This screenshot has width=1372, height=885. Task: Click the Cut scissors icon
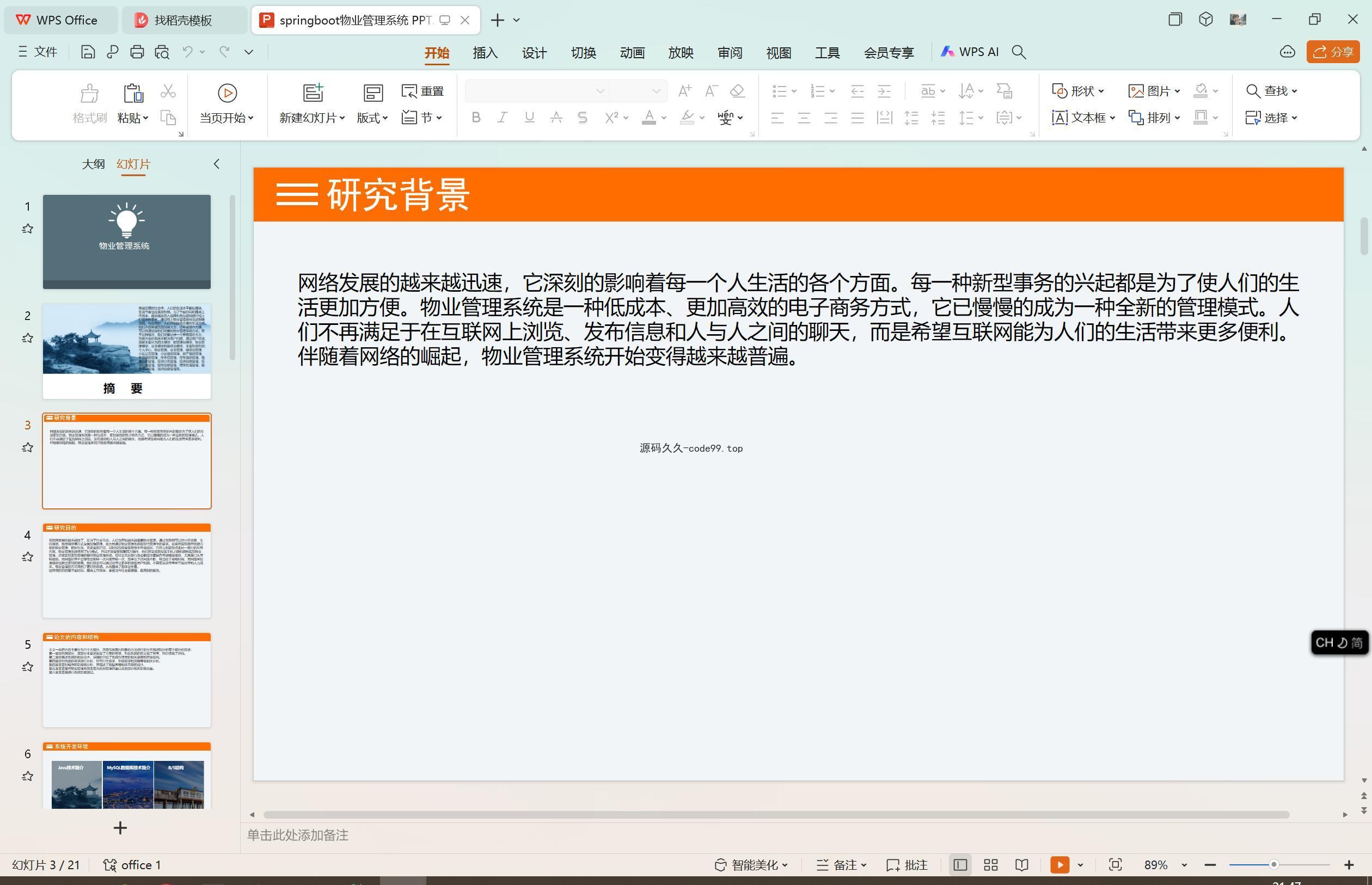[x=168, y=91]
